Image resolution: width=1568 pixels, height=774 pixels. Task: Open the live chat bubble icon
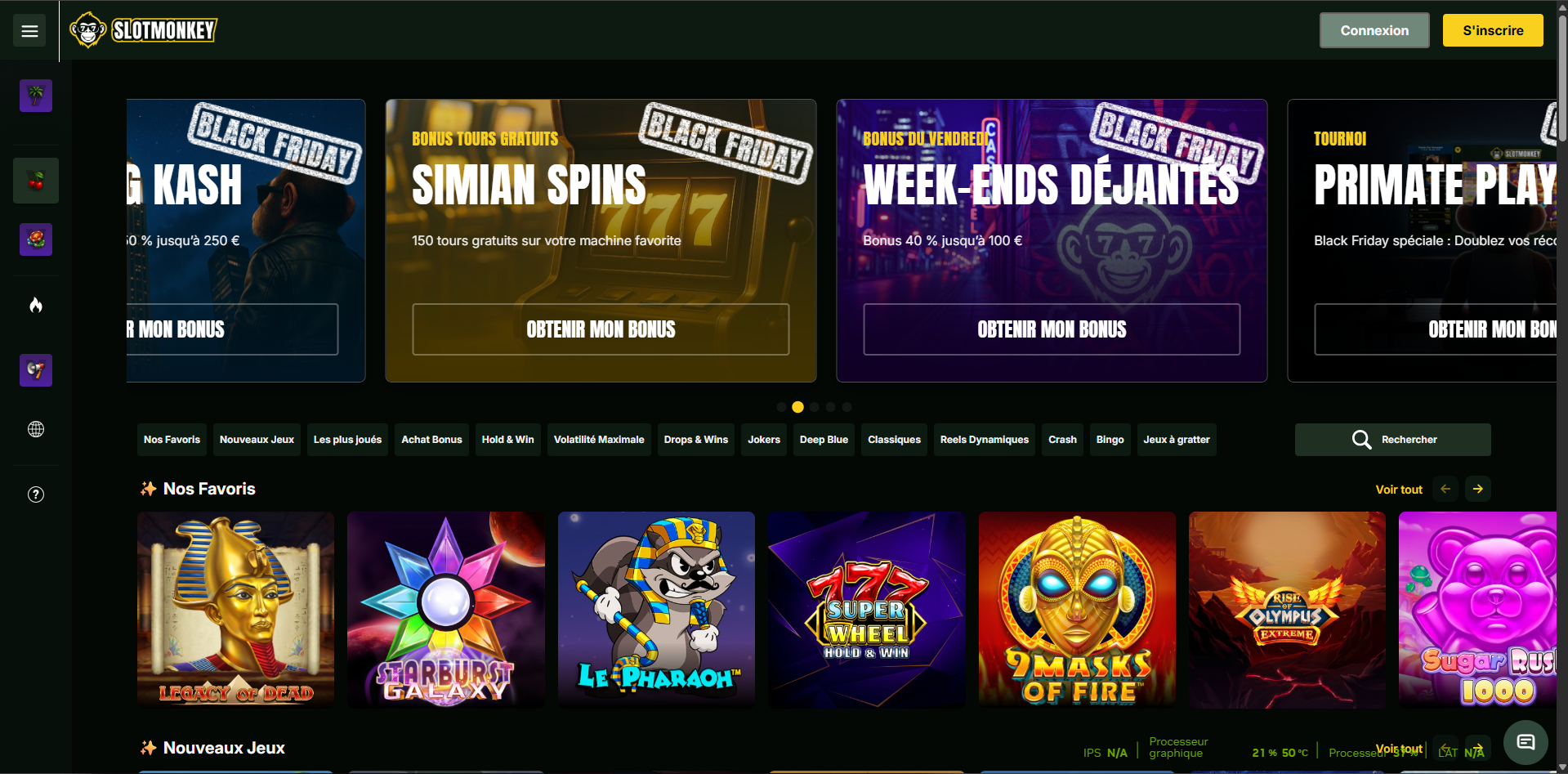click(1526, 742)
